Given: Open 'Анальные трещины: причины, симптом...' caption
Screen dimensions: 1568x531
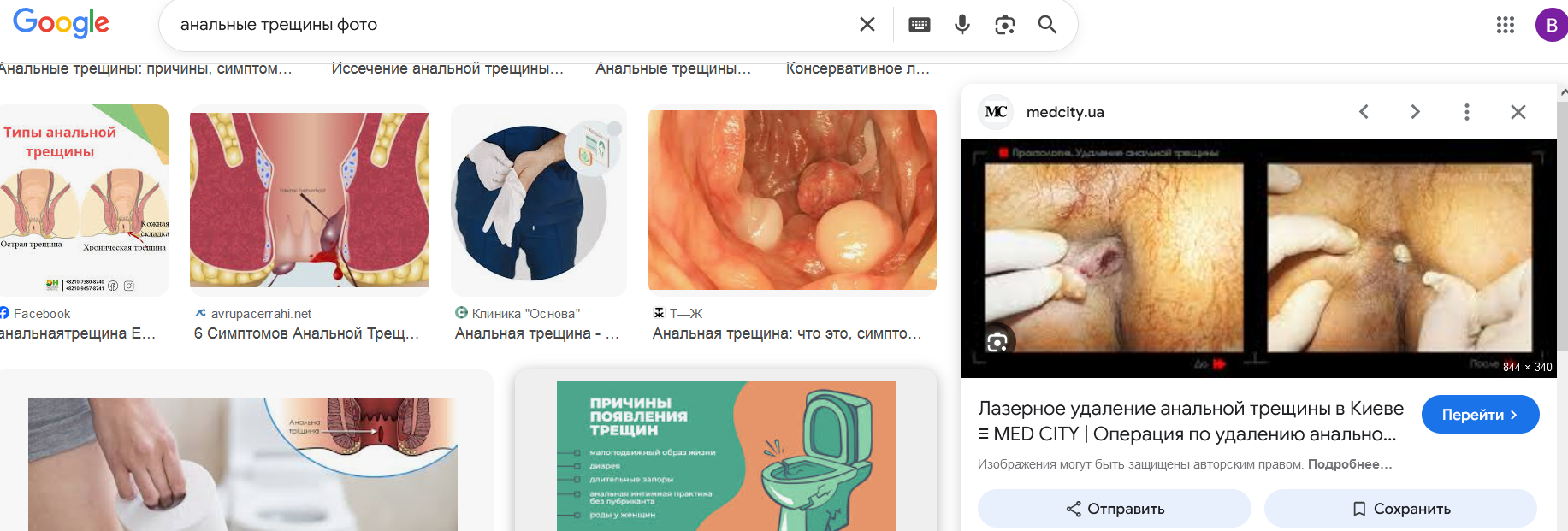Looking at the screenshot, I should [x=145, y=68].
